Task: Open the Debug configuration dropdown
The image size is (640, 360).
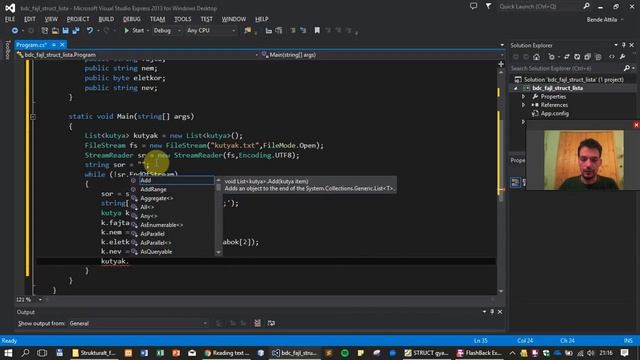Action: click(167, 31)
